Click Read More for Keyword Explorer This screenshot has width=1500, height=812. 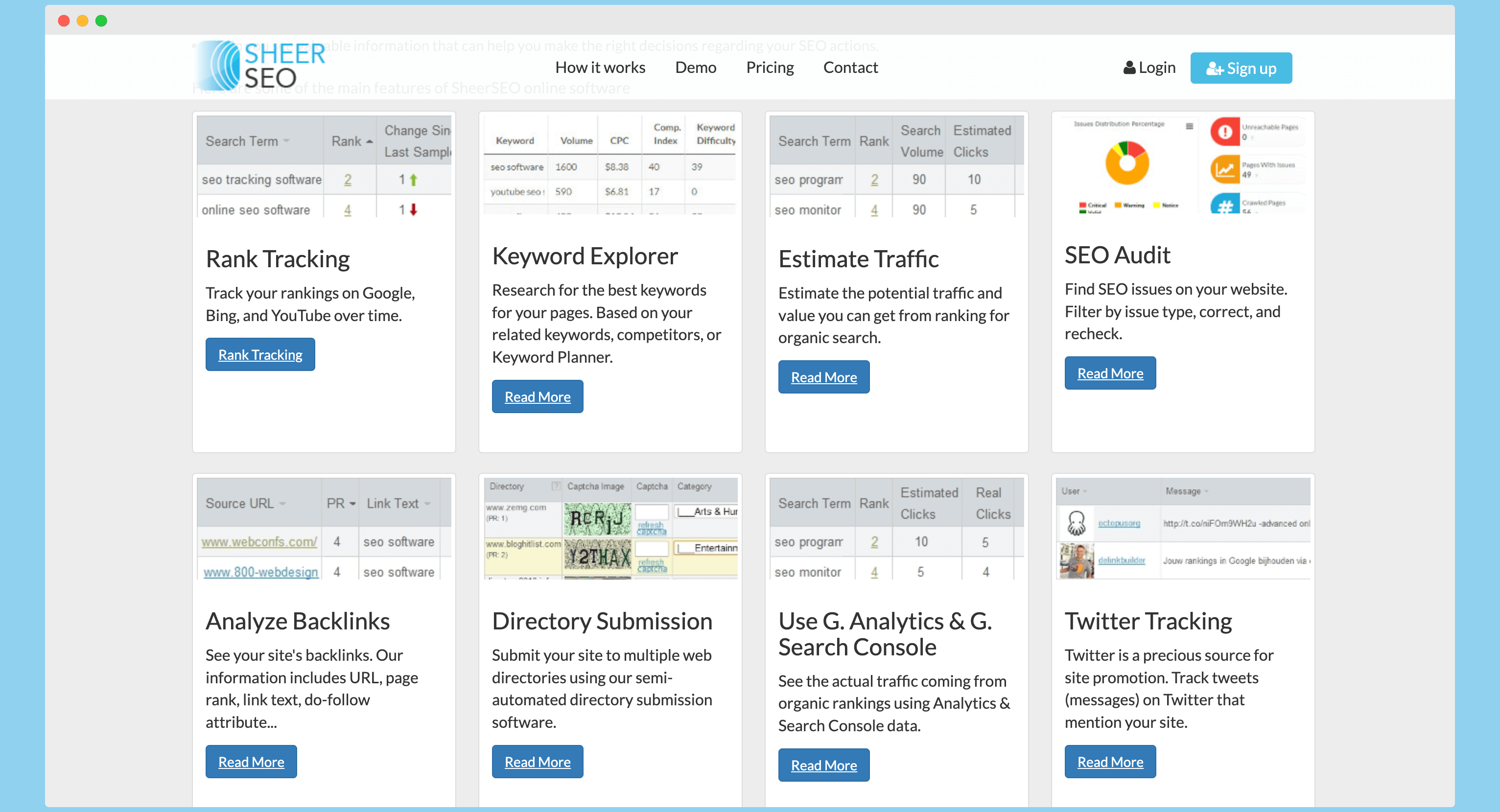click(x=537, y=396)
